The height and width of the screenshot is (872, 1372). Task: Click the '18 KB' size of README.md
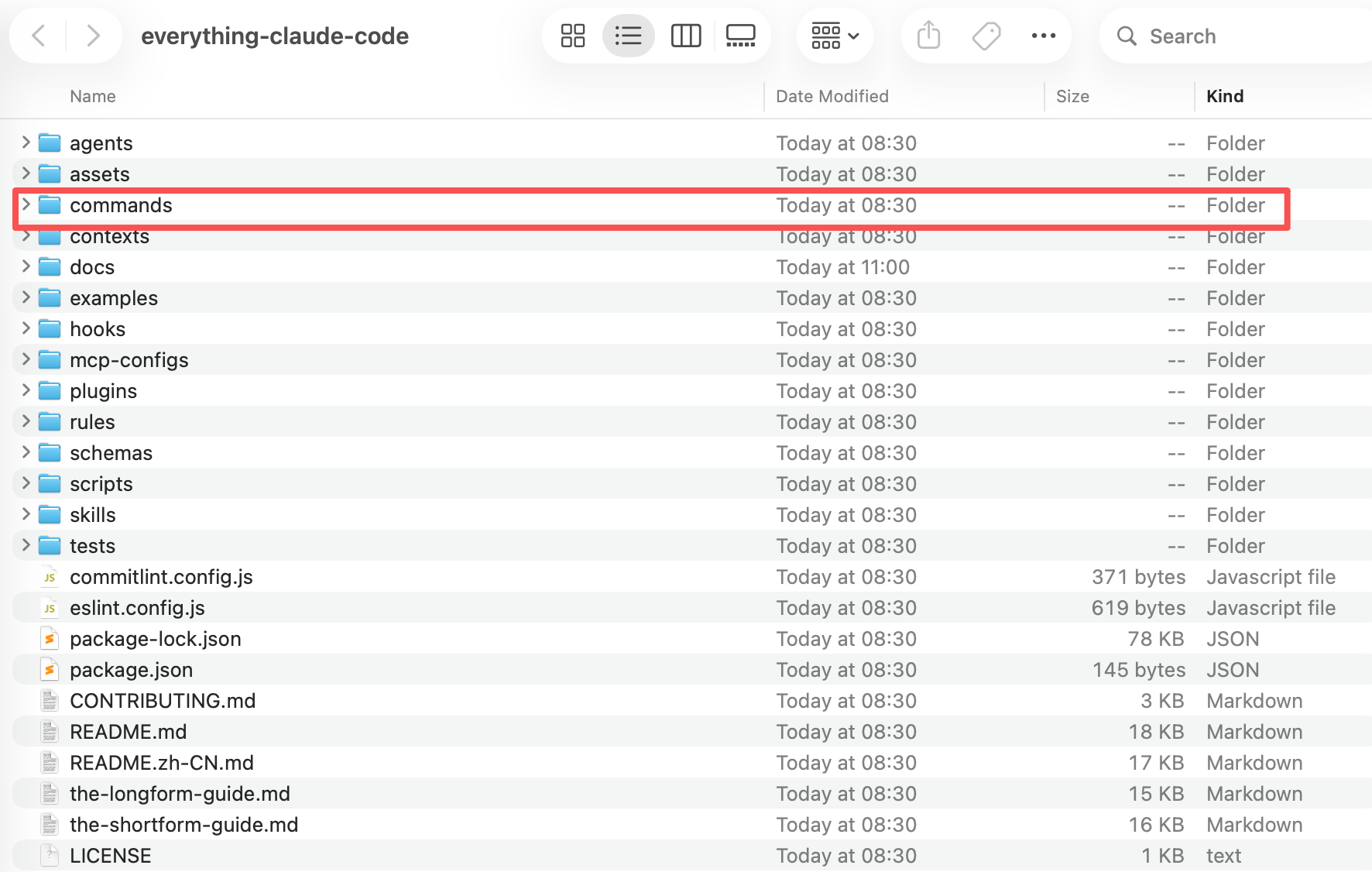(x=1156, y=732)
